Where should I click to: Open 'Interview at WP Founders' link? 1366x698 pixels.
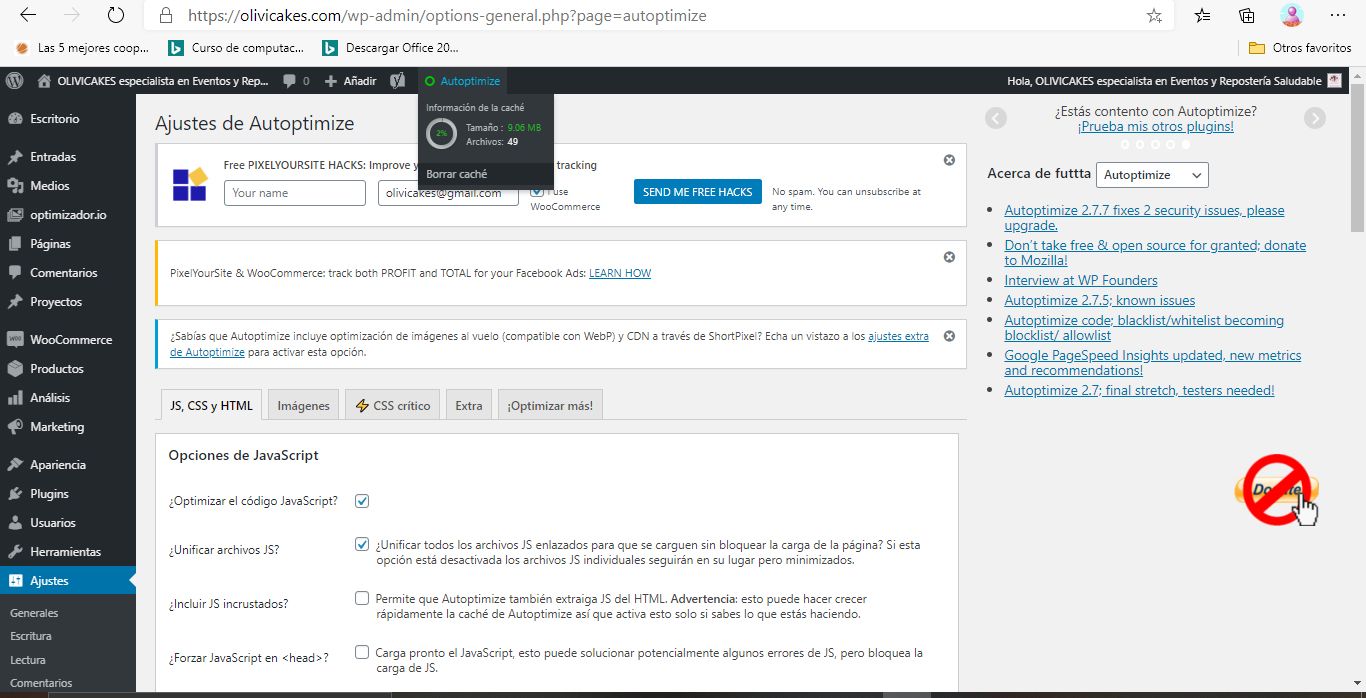tap(1081, 280)
